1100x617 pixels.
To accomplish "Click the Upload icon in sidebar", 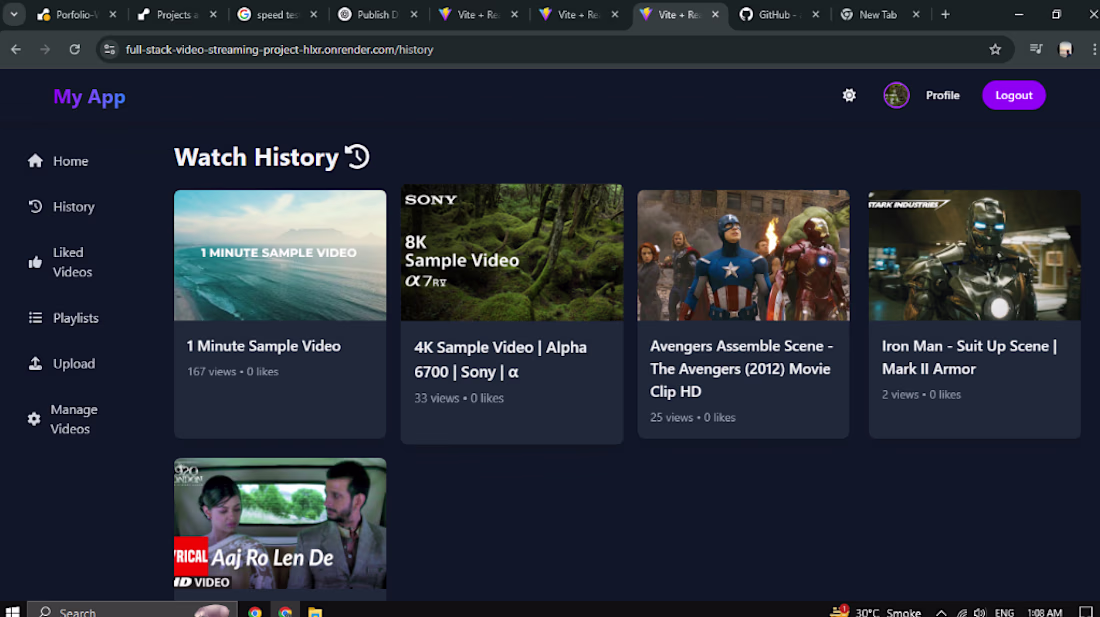I will 35,363.
